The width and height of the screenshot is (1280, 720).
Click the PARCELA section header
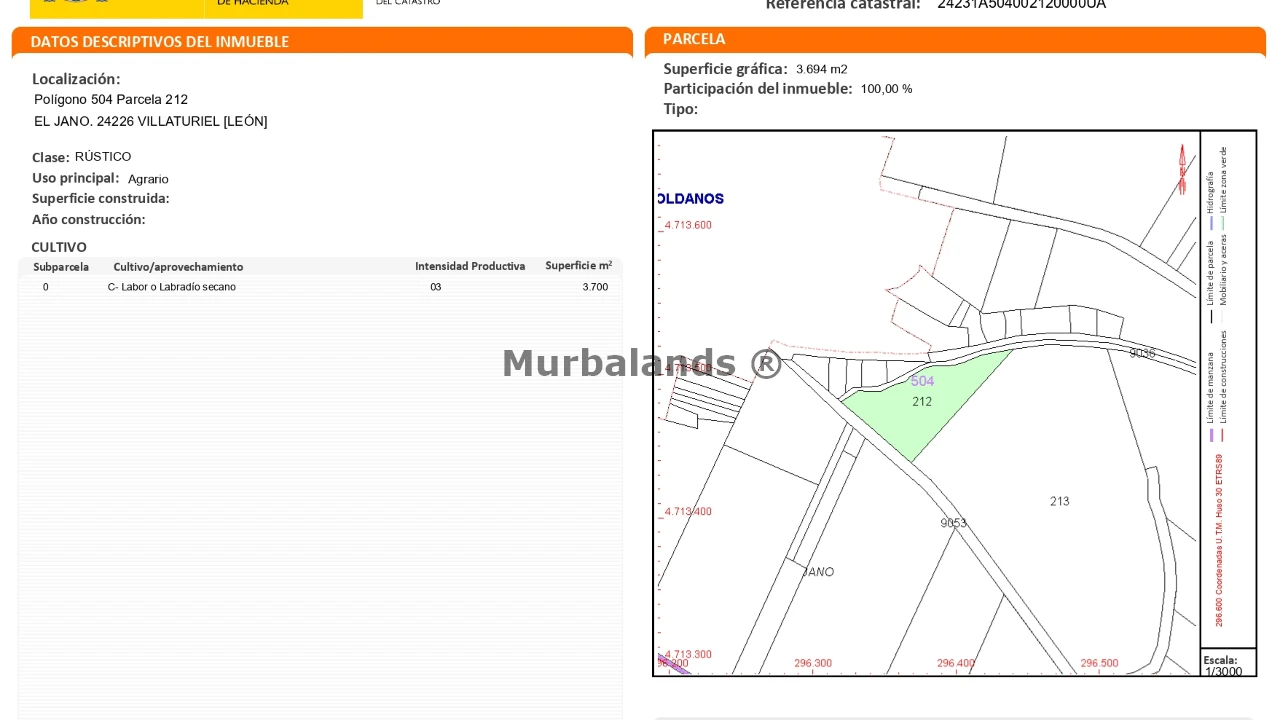pos(694,39)
